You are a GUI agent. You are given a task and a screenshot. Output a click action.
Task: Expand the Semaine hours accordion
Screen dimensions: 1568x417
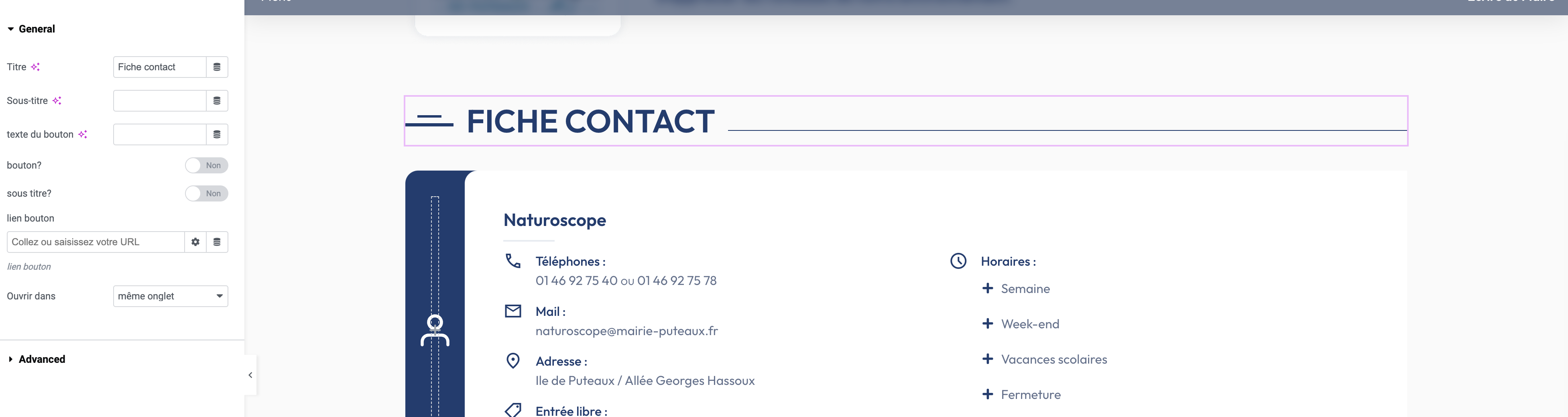pyautogui.click(x=1025, y=289)
